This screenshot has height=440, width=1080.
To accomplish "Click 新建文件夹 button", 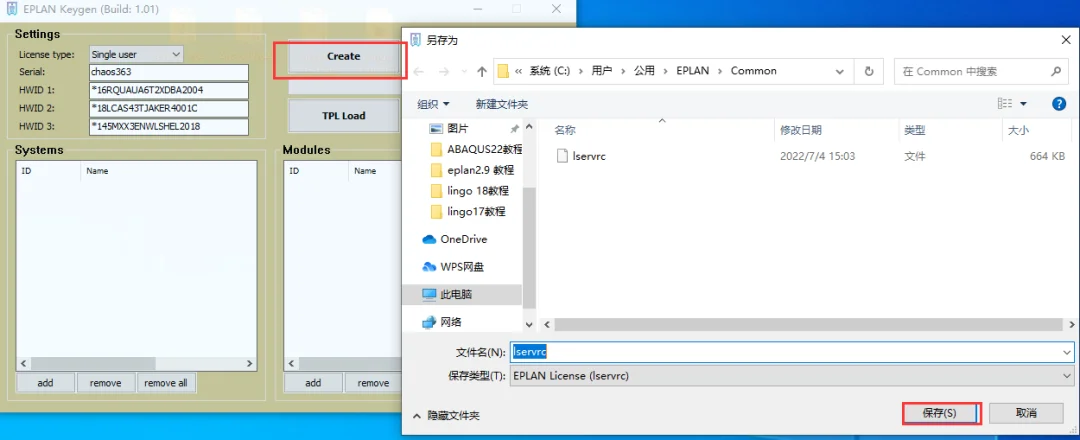I will pyautogui.click(x=501, y=104).
